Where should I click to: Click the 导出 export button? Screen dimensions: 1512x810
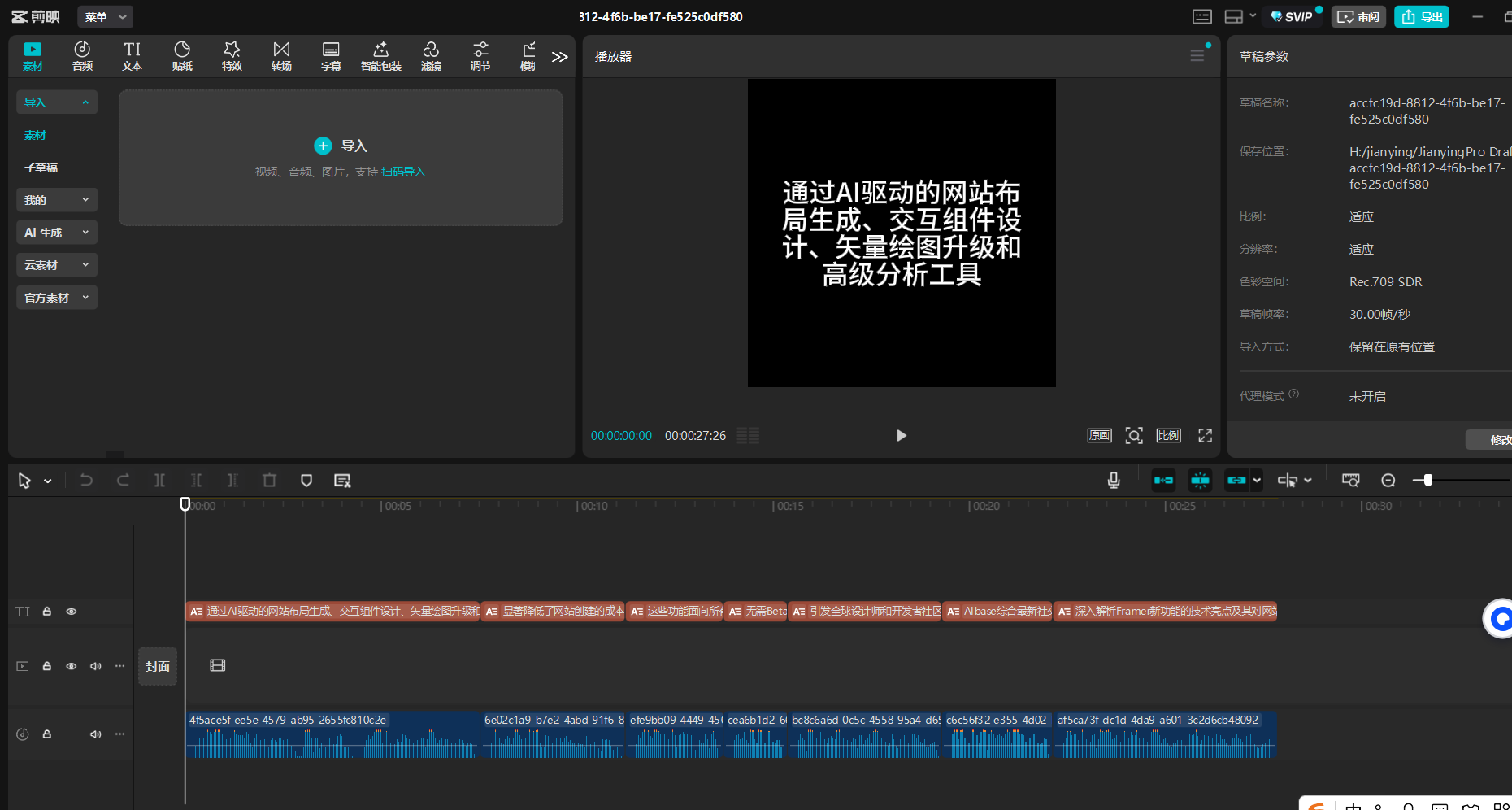pos(1422,17)
